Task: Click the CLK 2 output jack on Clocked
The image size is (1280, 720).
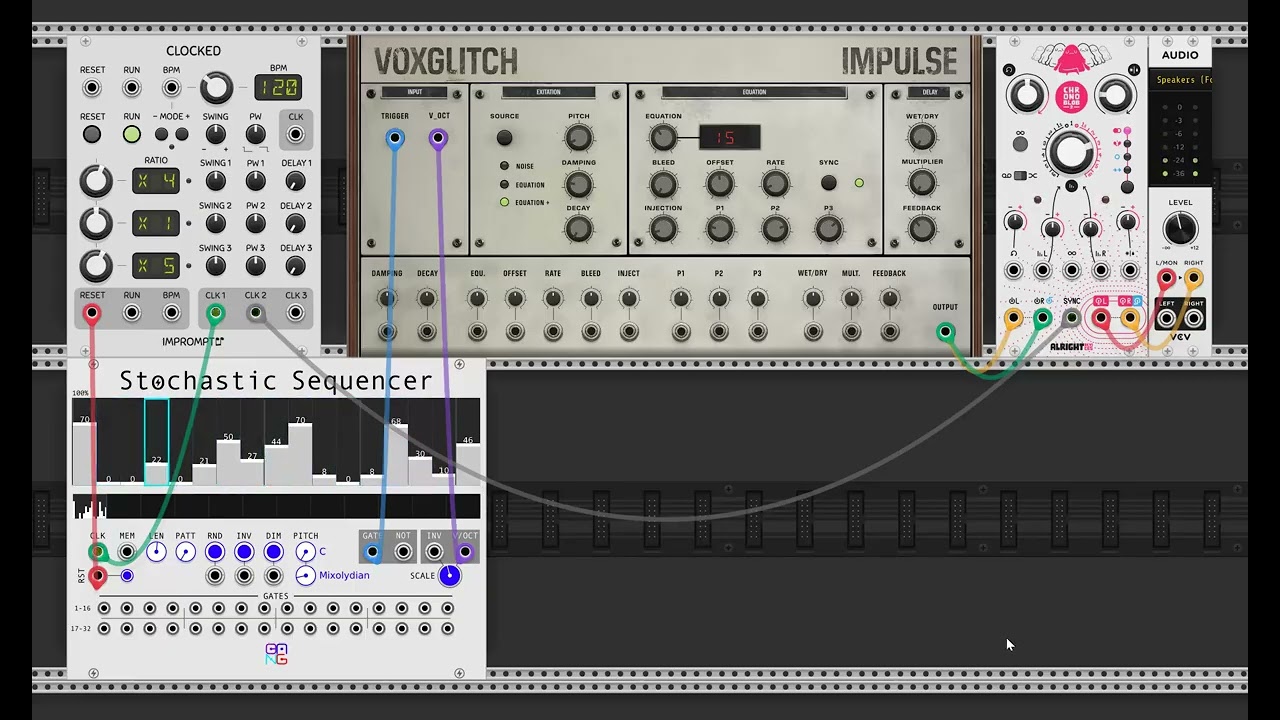Action: pos(256,313)
